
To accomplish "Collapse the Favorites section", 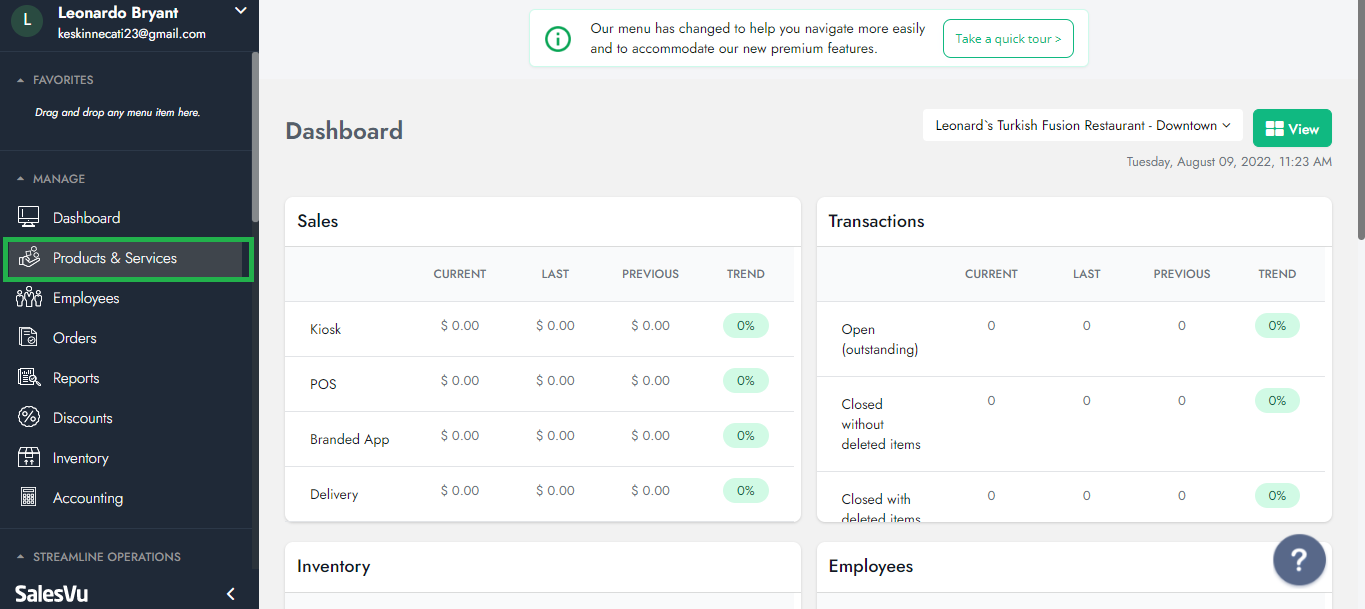I will tap(20, 80).
